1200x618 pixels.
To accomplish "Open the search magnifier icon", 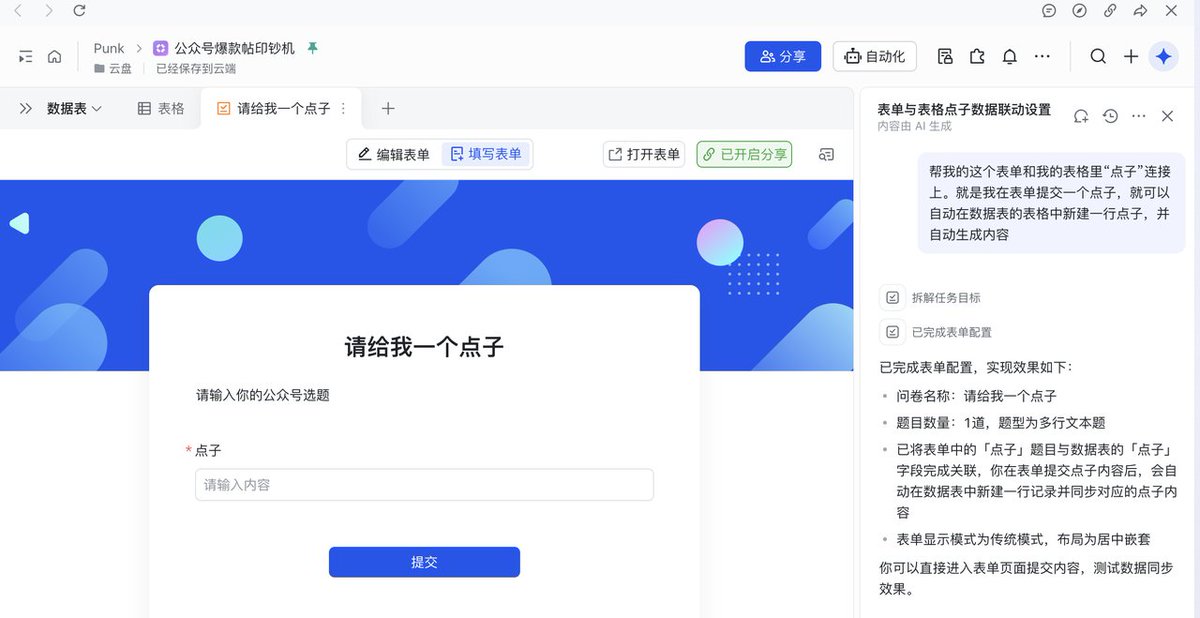I will [1098, 57].
